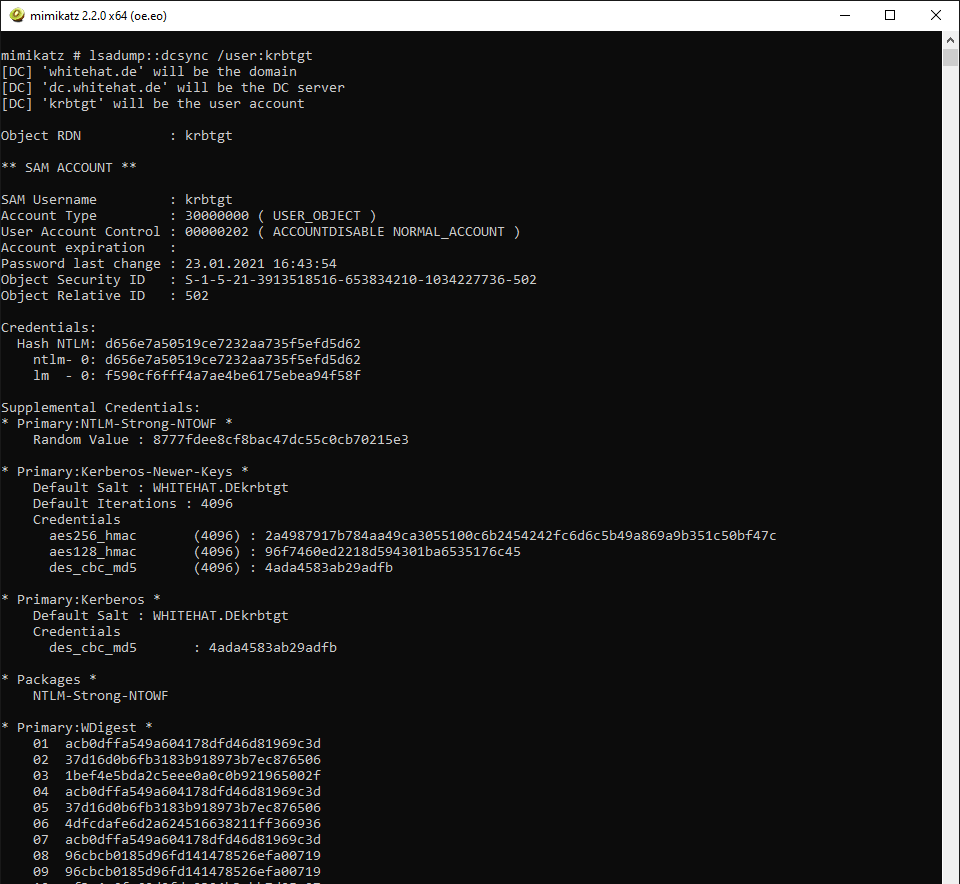Click WDigest entry 05 hash
The image size is (960, 884).
point(193,807)
